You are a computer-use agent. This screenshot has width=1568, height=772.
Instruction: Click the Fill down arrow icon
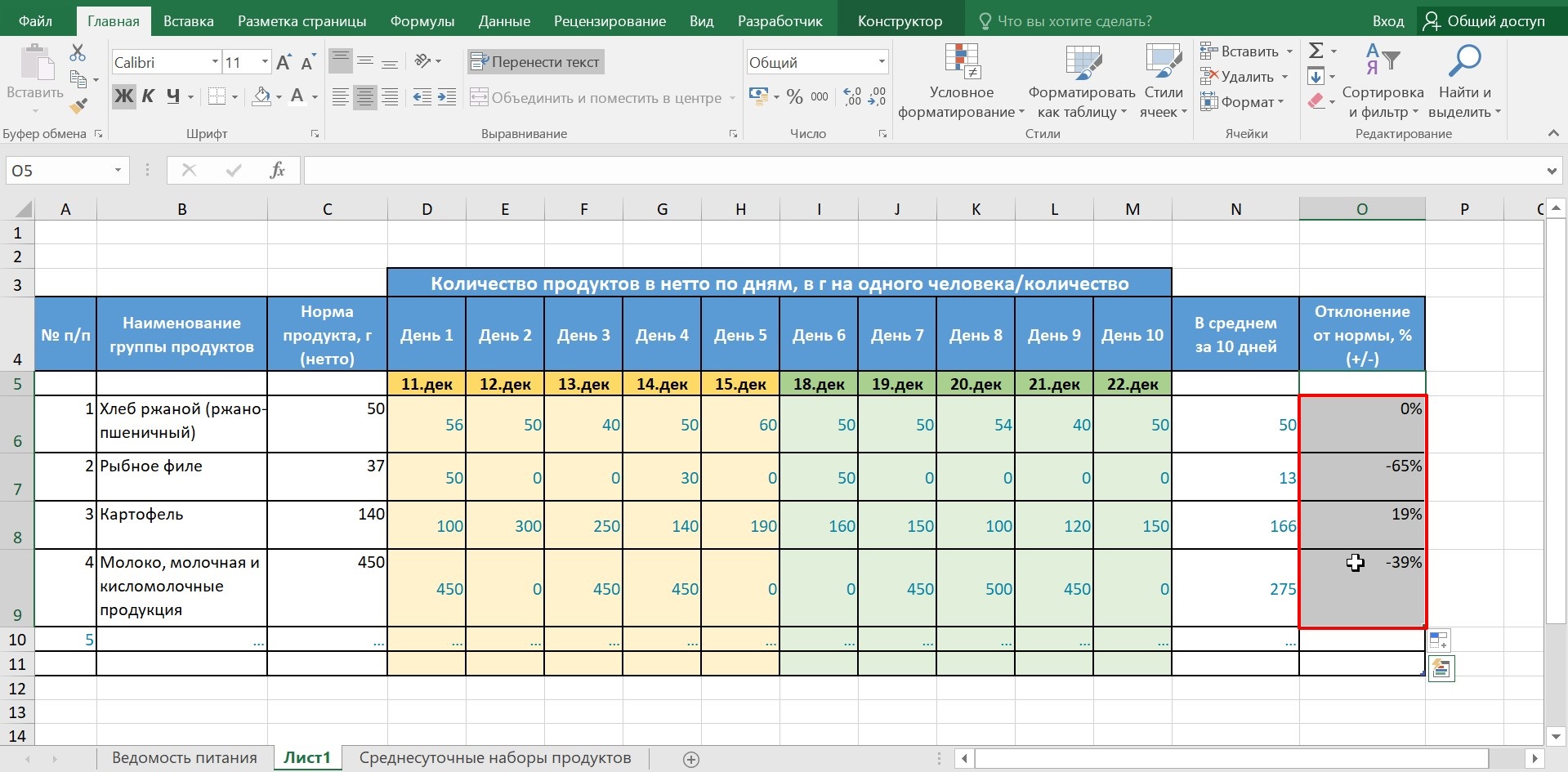coord(1316,77)
